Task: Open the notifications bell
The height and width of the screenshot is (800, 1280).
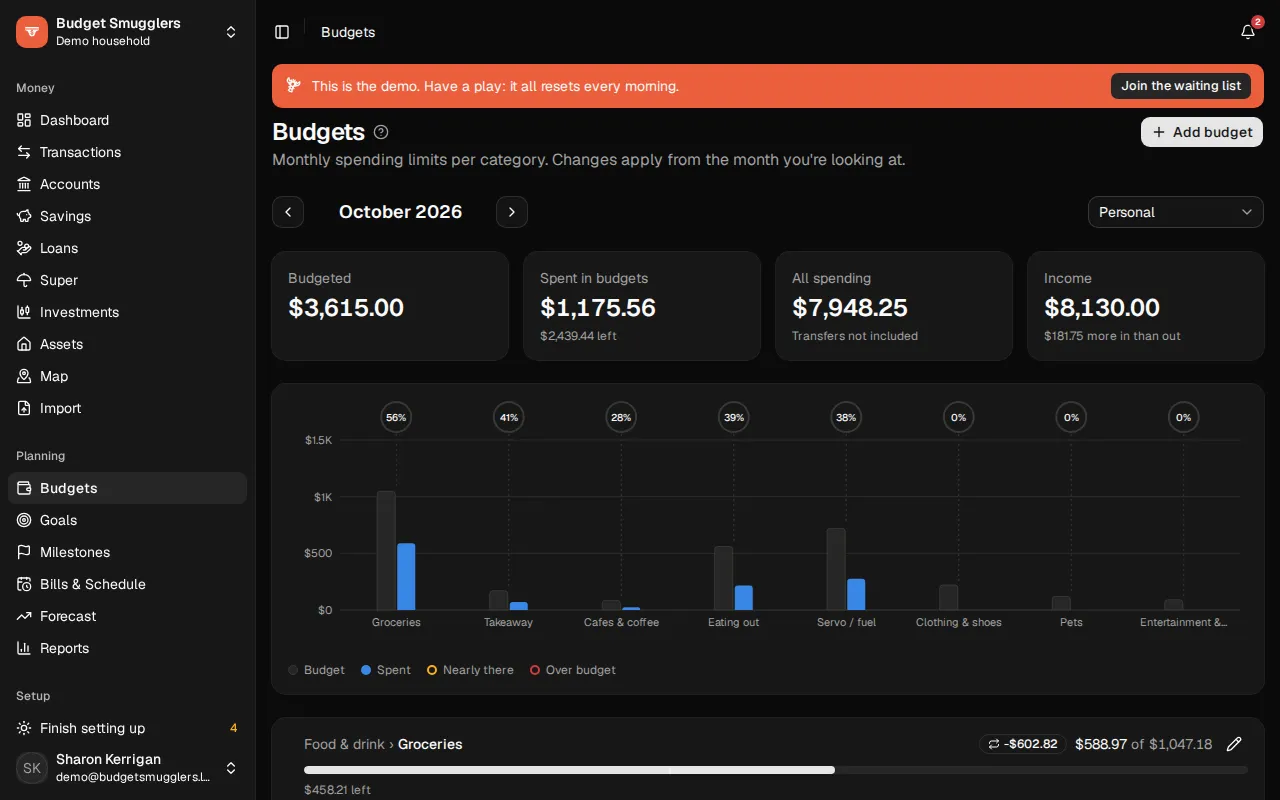Action: [x=1248, y=32]
